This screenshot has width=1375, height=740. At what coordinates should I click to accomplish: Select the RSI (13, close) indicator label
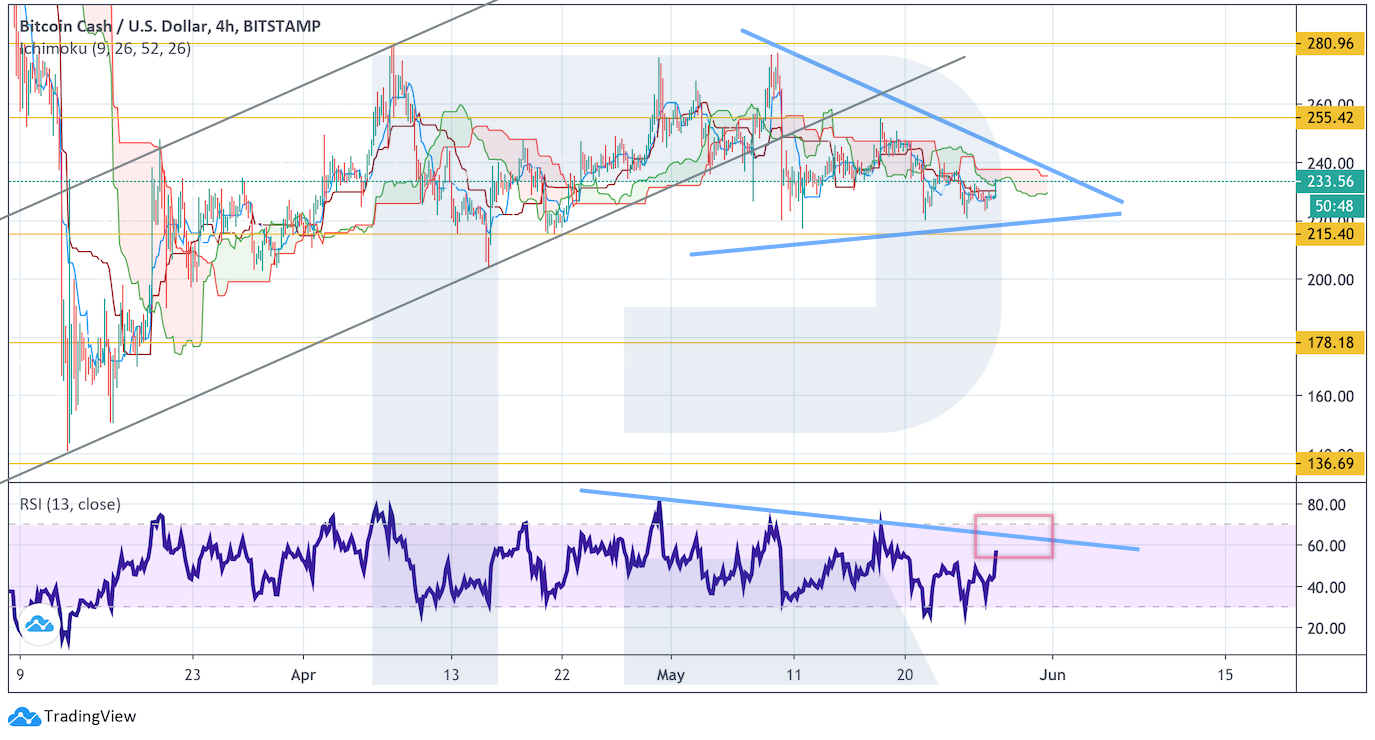pyautogui.click(x=70, y=504)
